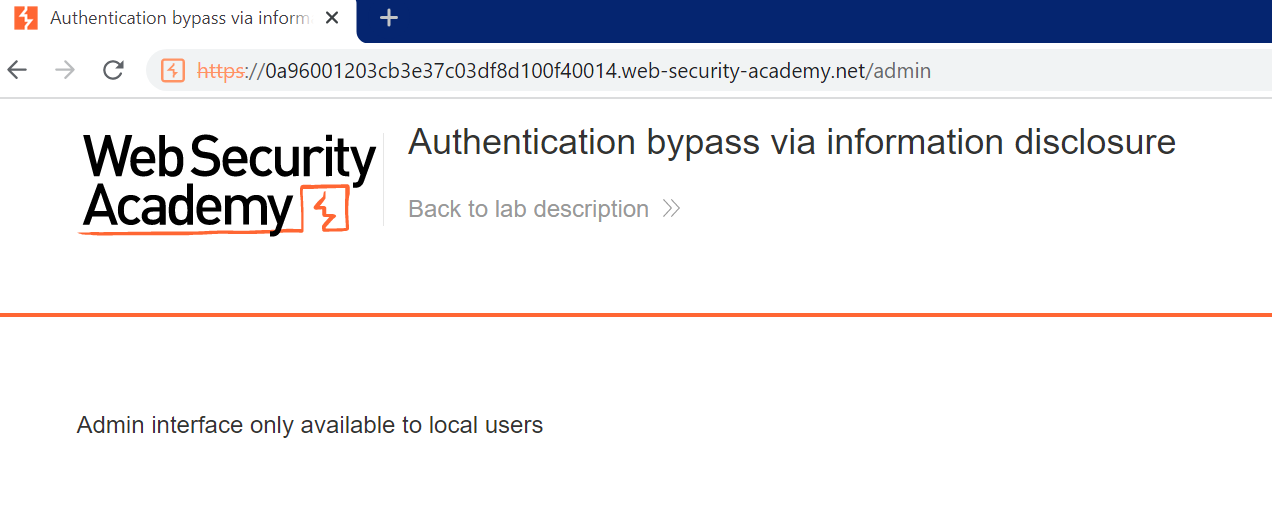Click the Burp favicon on the browser tab

point(26,18)
